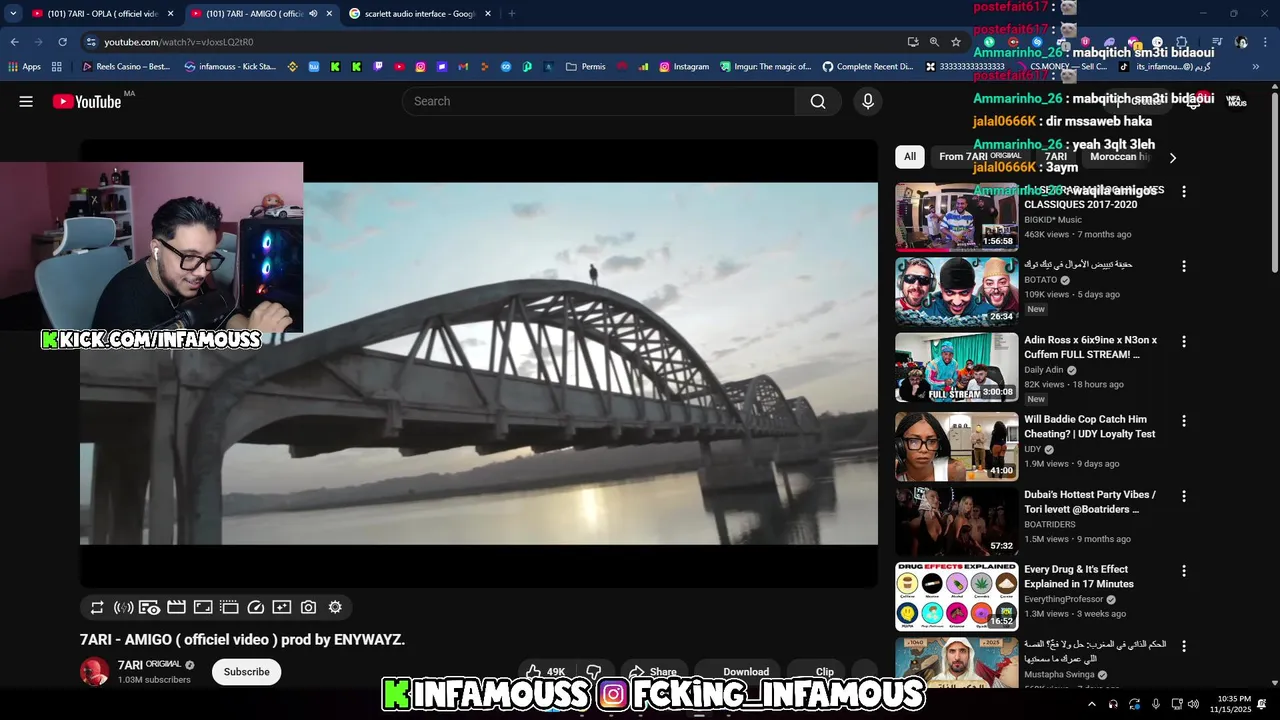View site information icon in address bar
This screenshot has height=720, width=1280.
coord(91,42)
